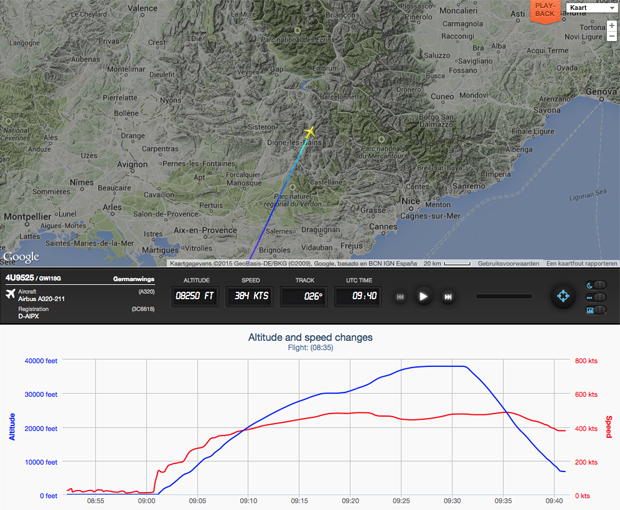Click the Flight: (08:35) subtitle
620x510 pixels.
[x=310, y=348]
